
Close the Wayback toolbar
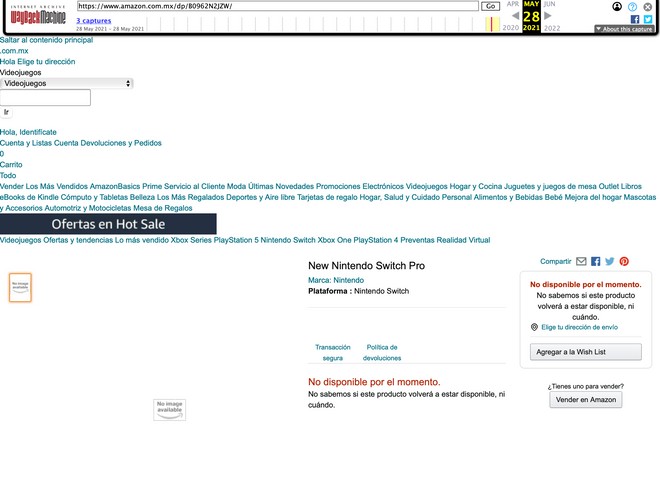(648, 6)
